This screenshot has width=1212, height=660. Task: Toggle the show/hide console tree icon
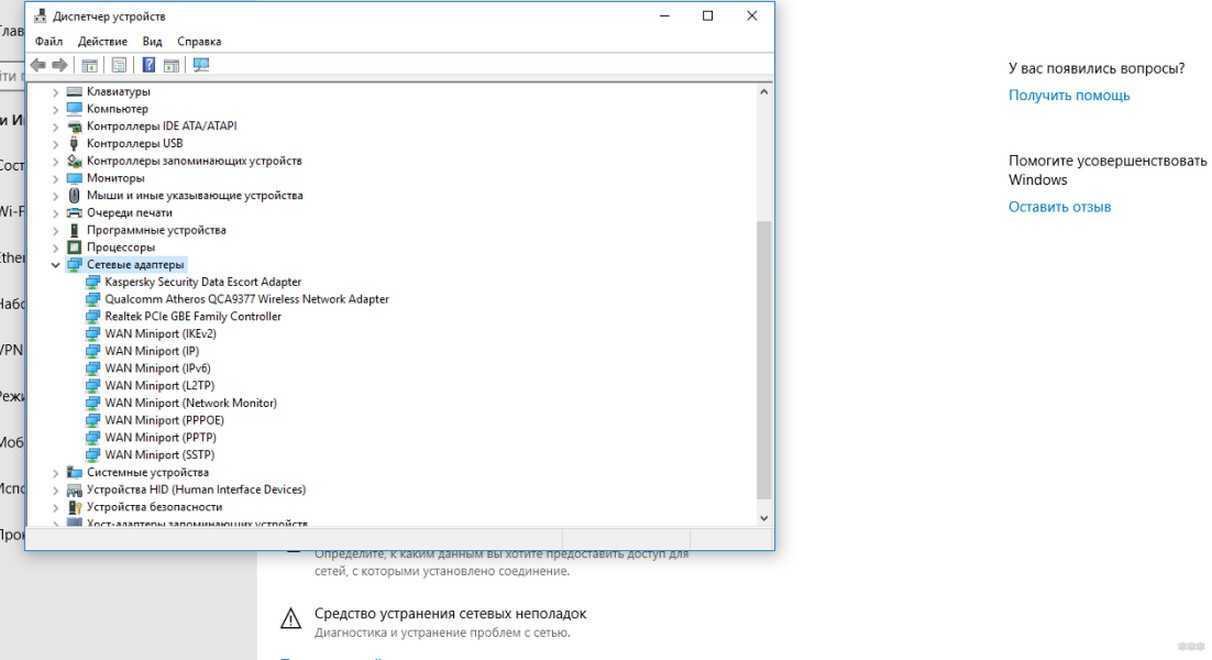pos(90,65)
